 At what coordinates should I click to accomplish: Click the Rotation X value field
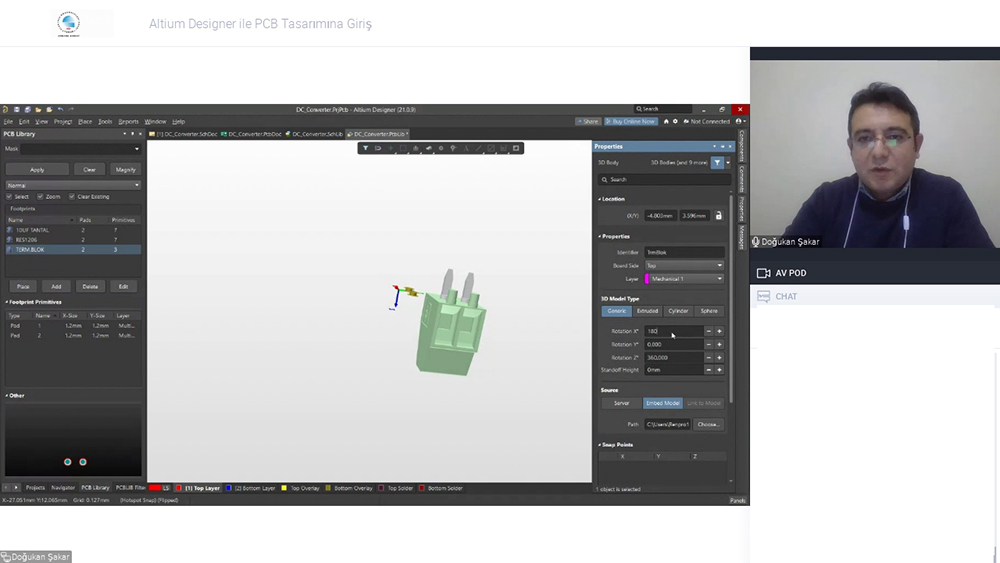673,331
